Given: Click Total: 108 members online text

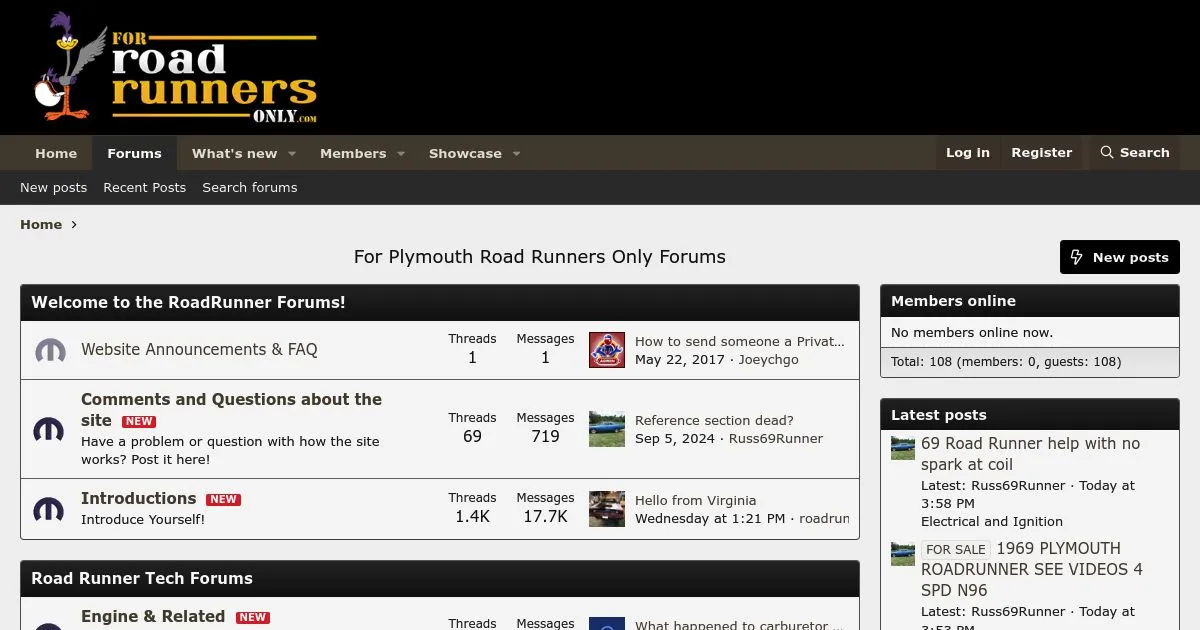Looking at the screenshot, I should coord(1006,362).
